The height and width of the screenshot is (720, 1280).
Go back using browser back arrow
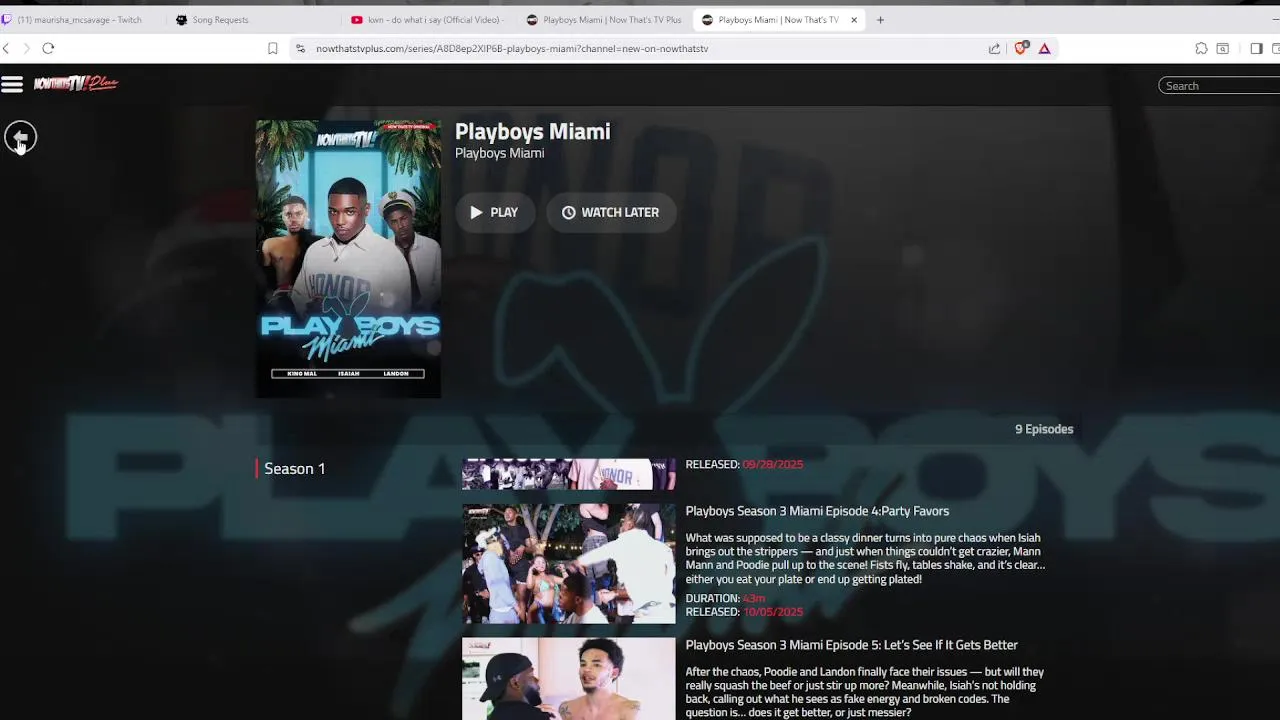pyautogui.click(x=6, y=48)
